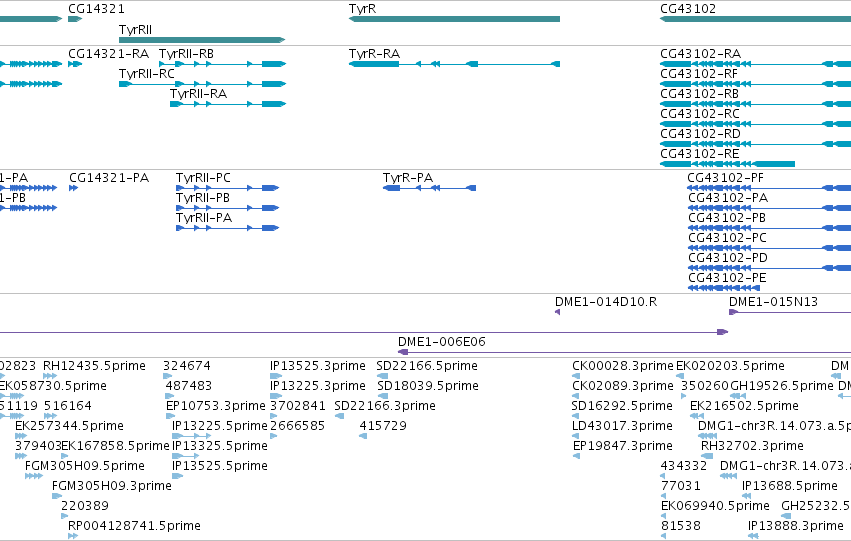Viewport: 851px width, 541px height.
Task: Select the CG43102-RA transcript label
Action: [x=700, y=54]
